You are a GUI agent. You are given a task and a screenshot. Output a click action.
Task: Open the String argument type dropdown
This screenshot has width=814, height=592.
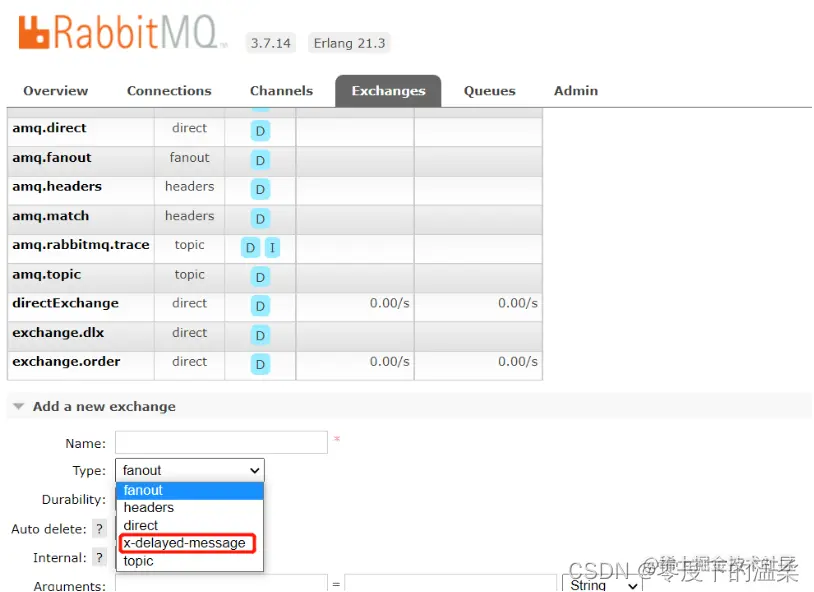tap(602, 584)
